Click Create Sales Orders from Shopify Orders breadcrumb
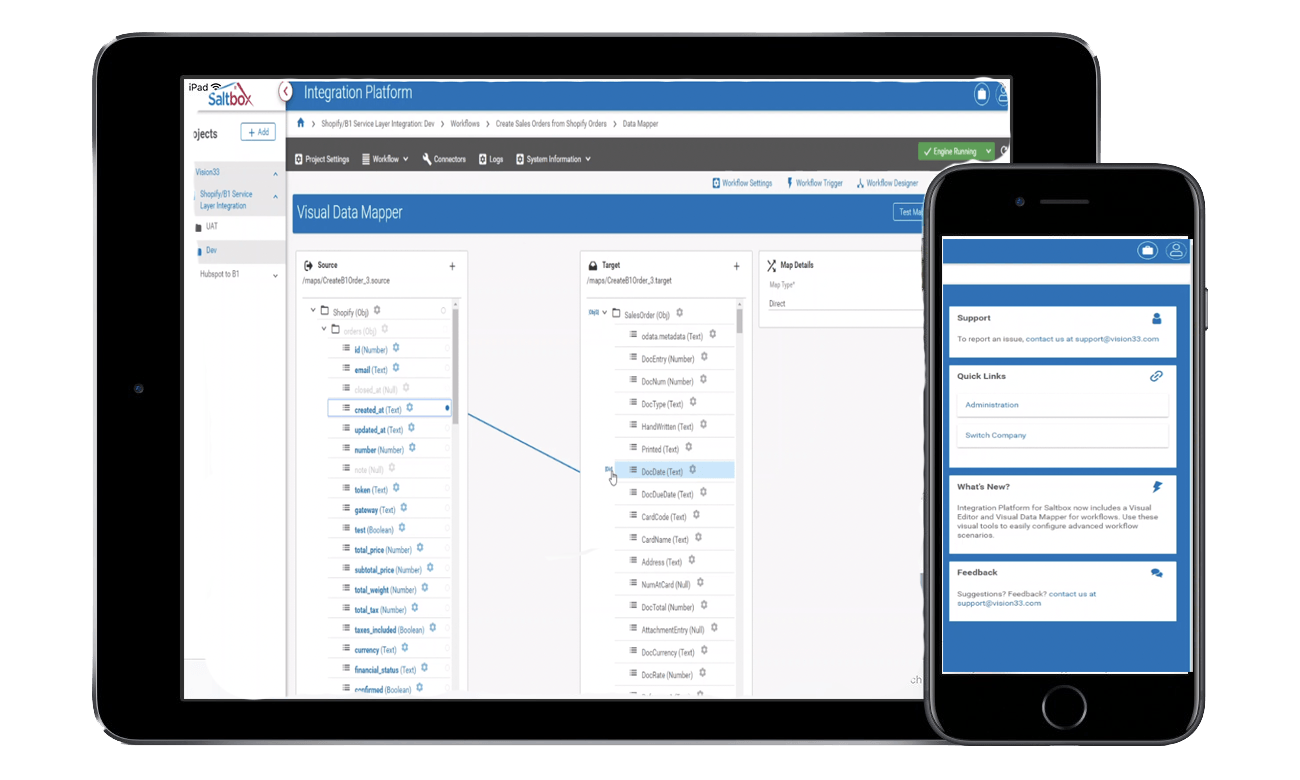The width and height of the screenshot is (1300, 780). tap(551, 124)
